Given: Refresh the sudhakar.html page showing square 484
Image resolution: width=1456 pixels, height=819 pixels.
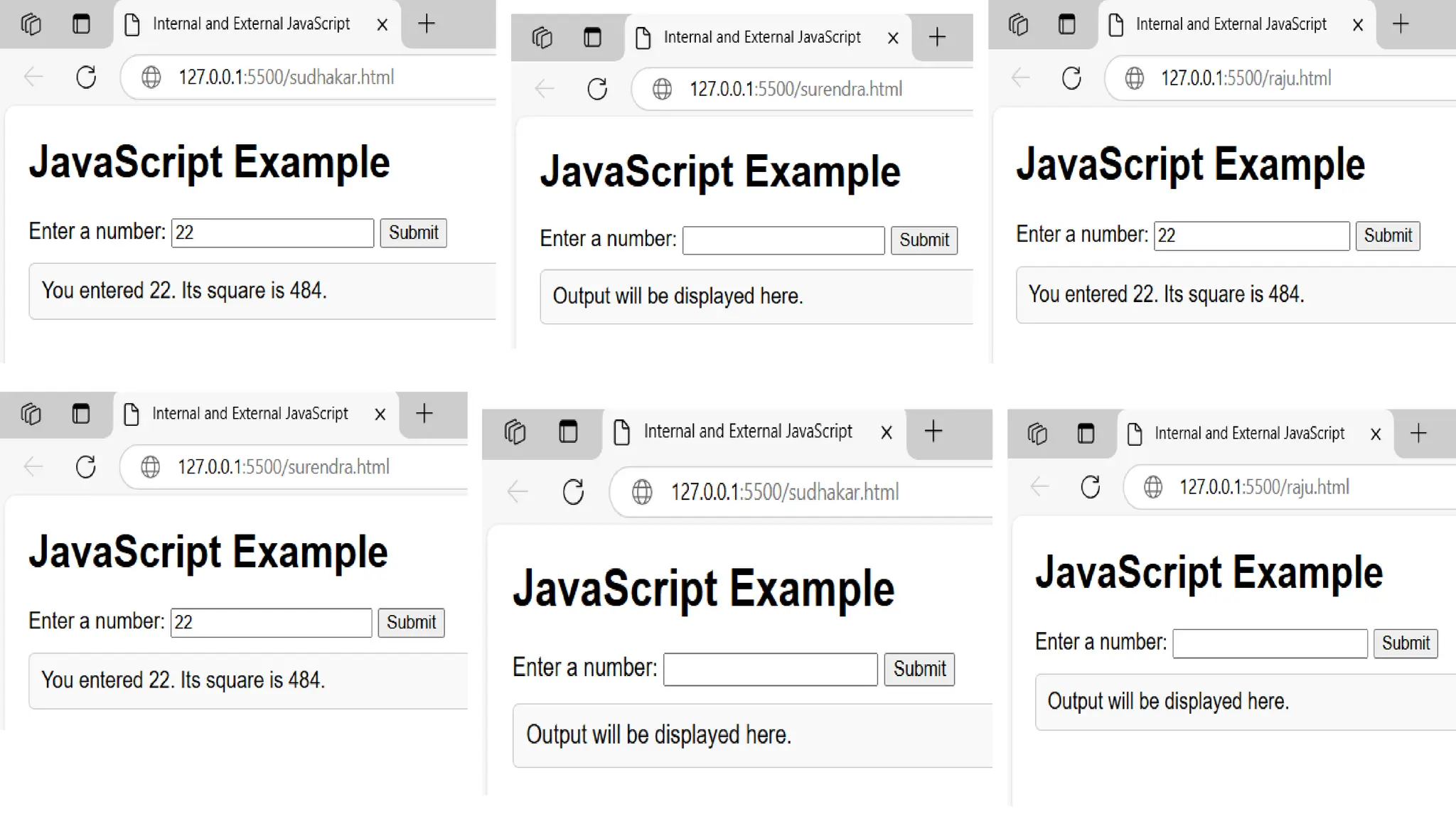Looking at the screenshot, I should (86, 77).
